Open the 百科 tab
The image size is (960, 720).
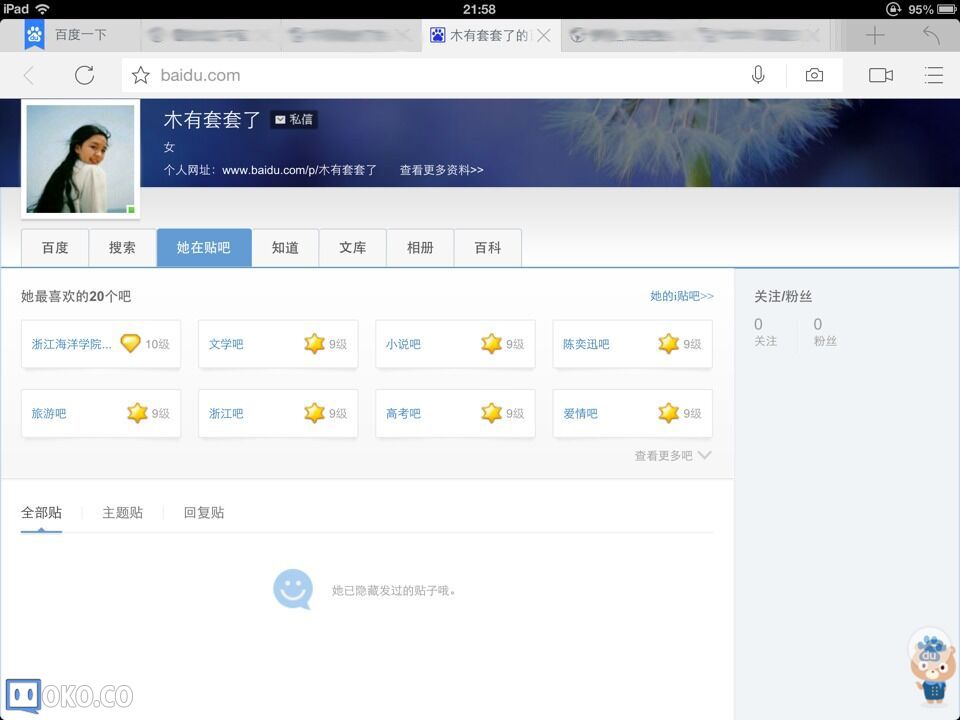488,247
